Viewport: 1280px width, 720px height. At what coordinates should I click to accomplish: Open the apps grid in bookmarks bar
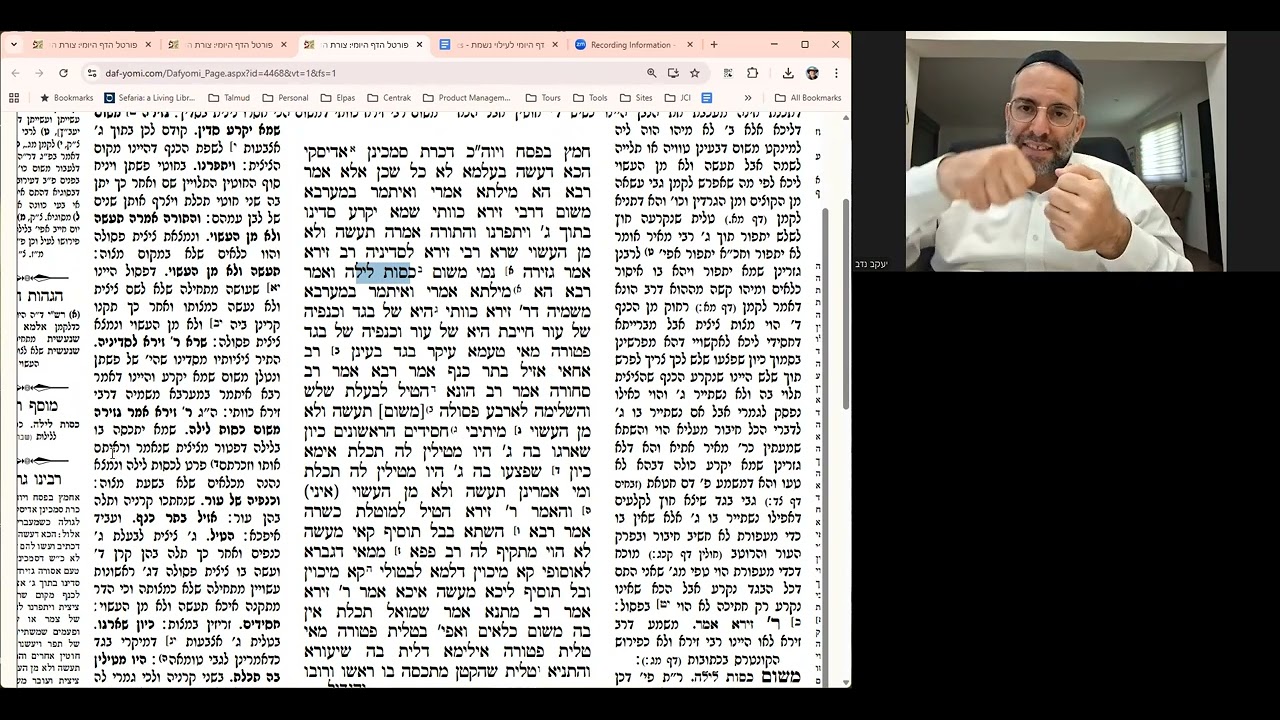(14, 98)
